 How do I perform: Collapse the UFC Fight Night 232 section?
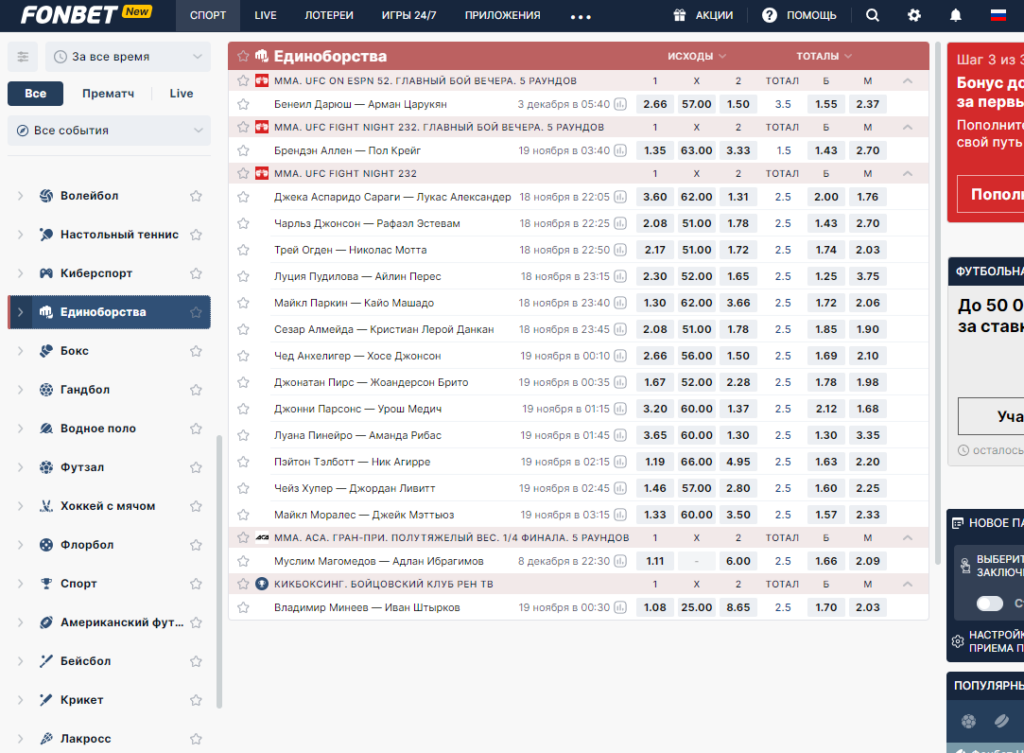pyautogui.click(x=907, y=174)
